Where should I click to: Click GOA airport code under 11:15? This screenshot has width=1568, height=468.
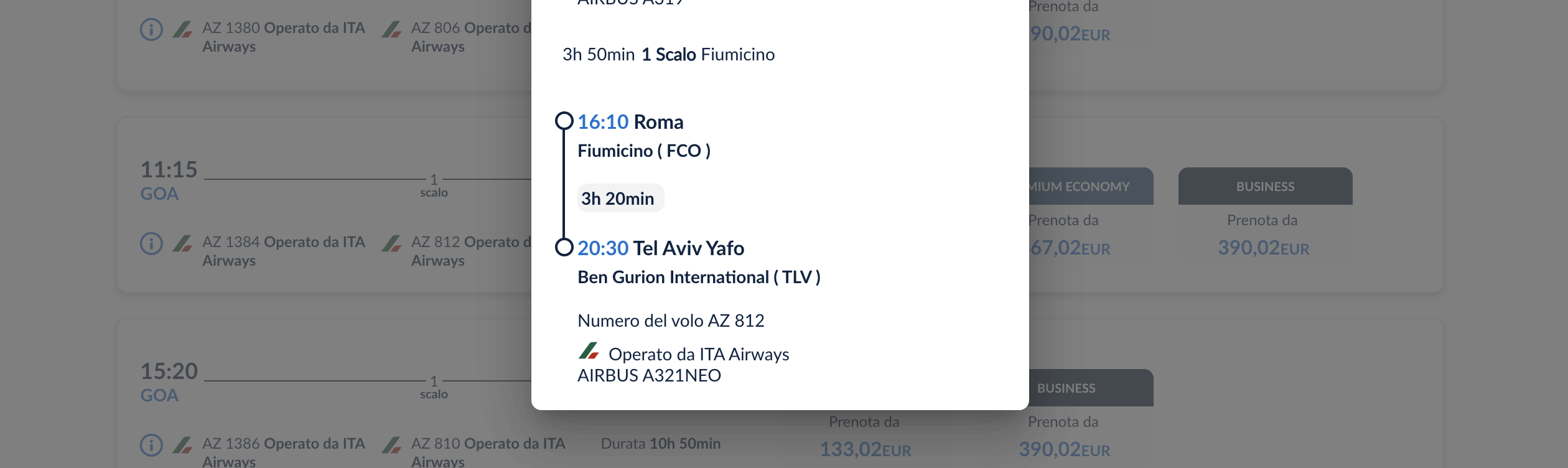tap(159, 194)
